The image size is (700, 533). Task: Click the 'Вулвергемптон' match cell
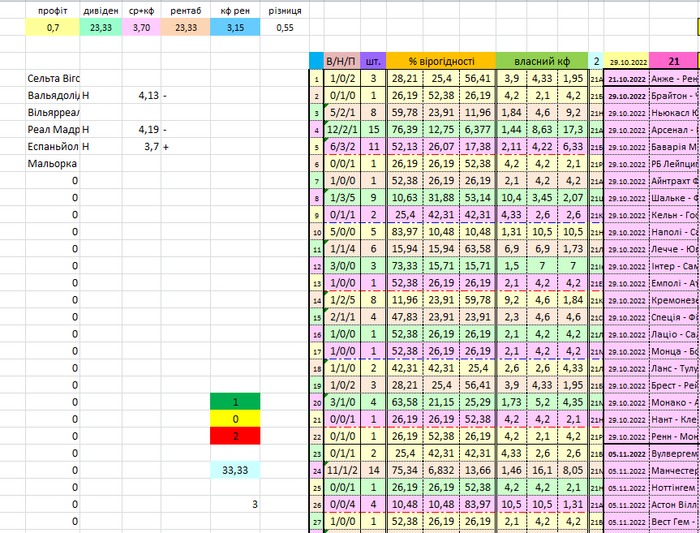click(x=674, y=454)
